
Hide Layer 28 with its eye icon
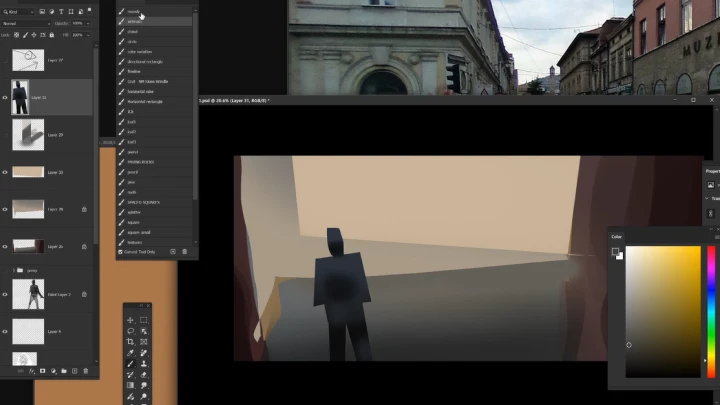[5, 209]
